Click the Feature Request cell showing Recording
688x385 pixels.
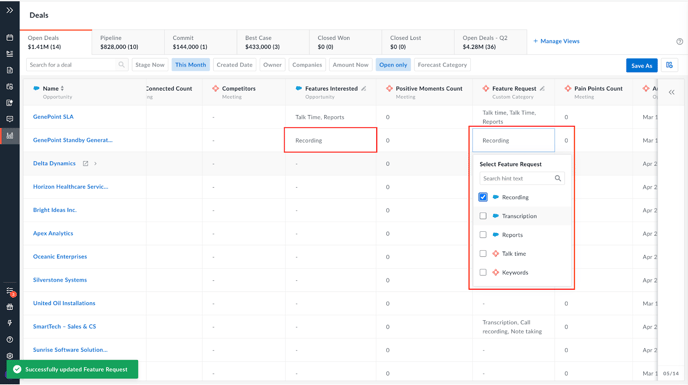click(x=513, y=140)
